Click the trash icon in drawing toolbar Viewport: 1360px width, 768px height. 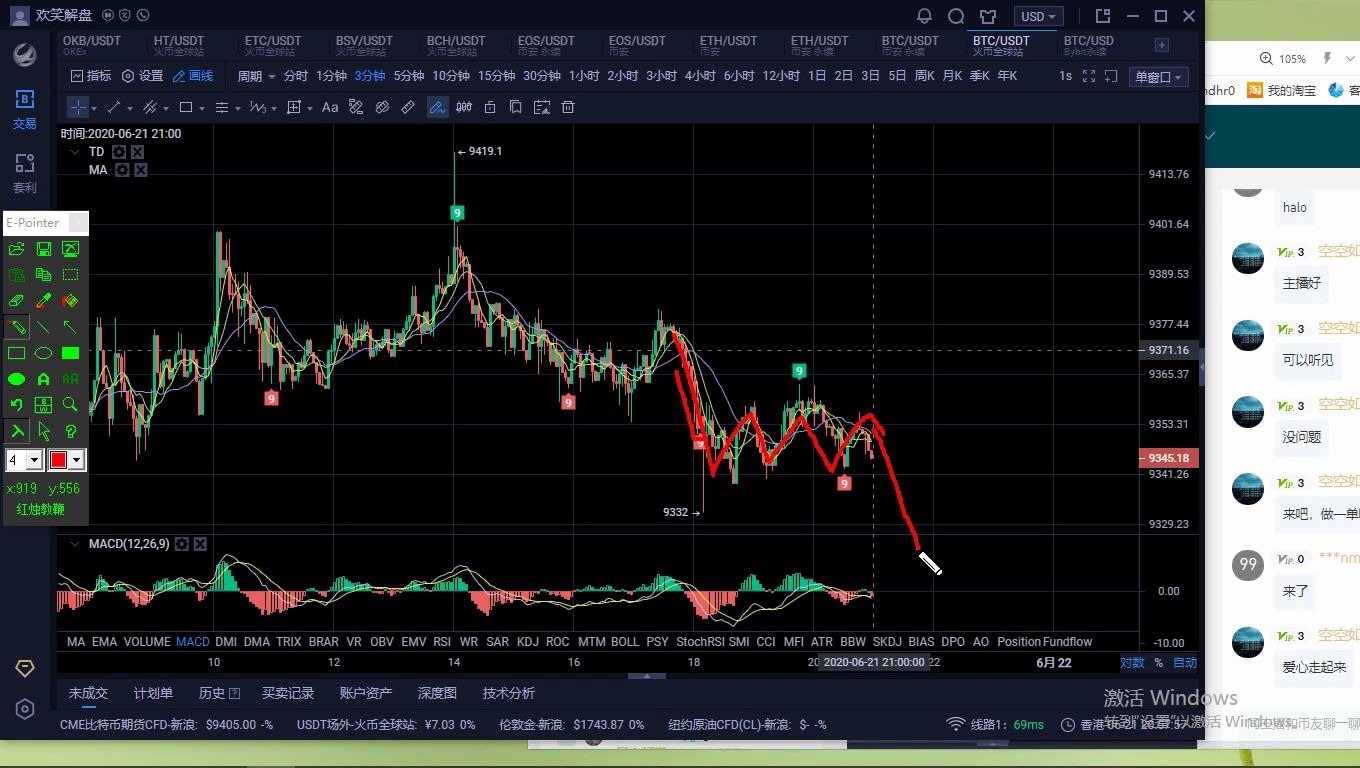(x=568, y=107)
